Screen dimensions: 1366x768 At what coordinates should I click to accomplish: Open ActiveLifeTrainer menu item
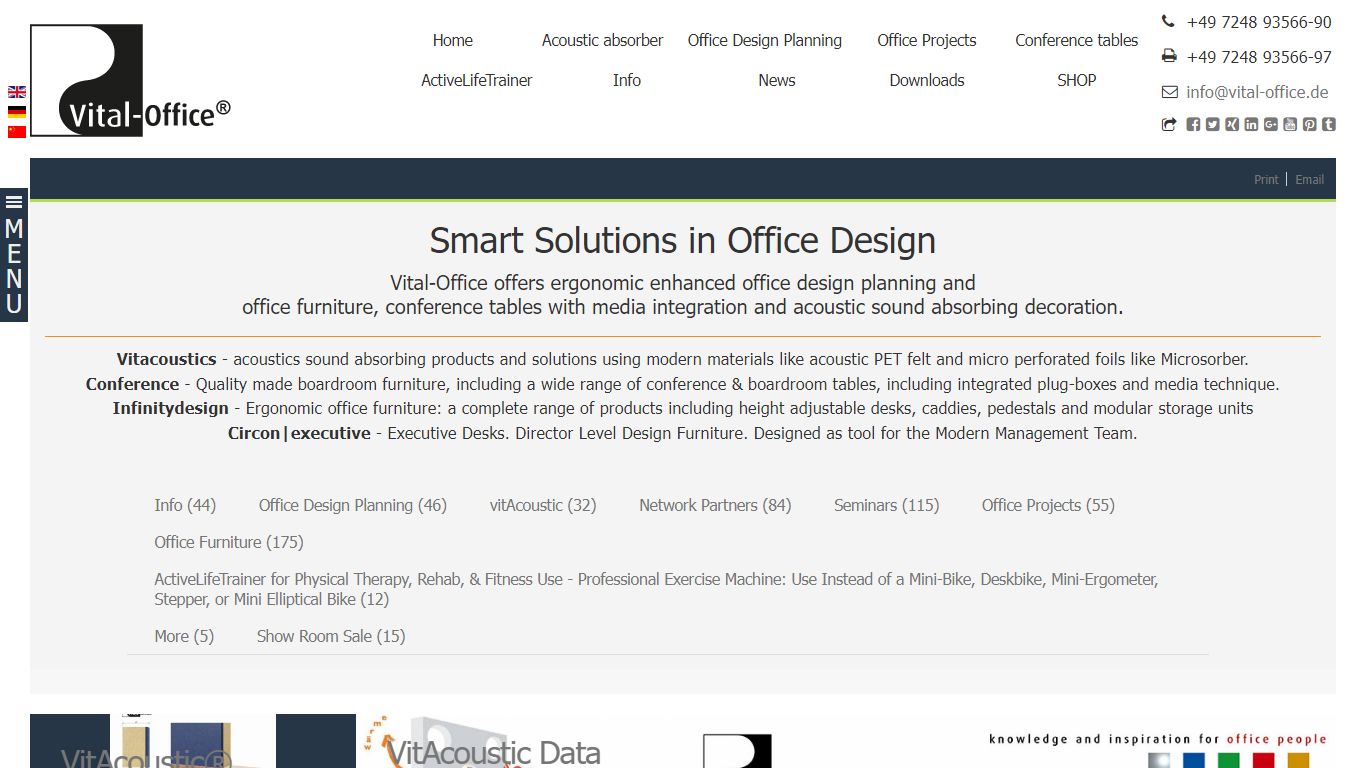coord(477,80)
